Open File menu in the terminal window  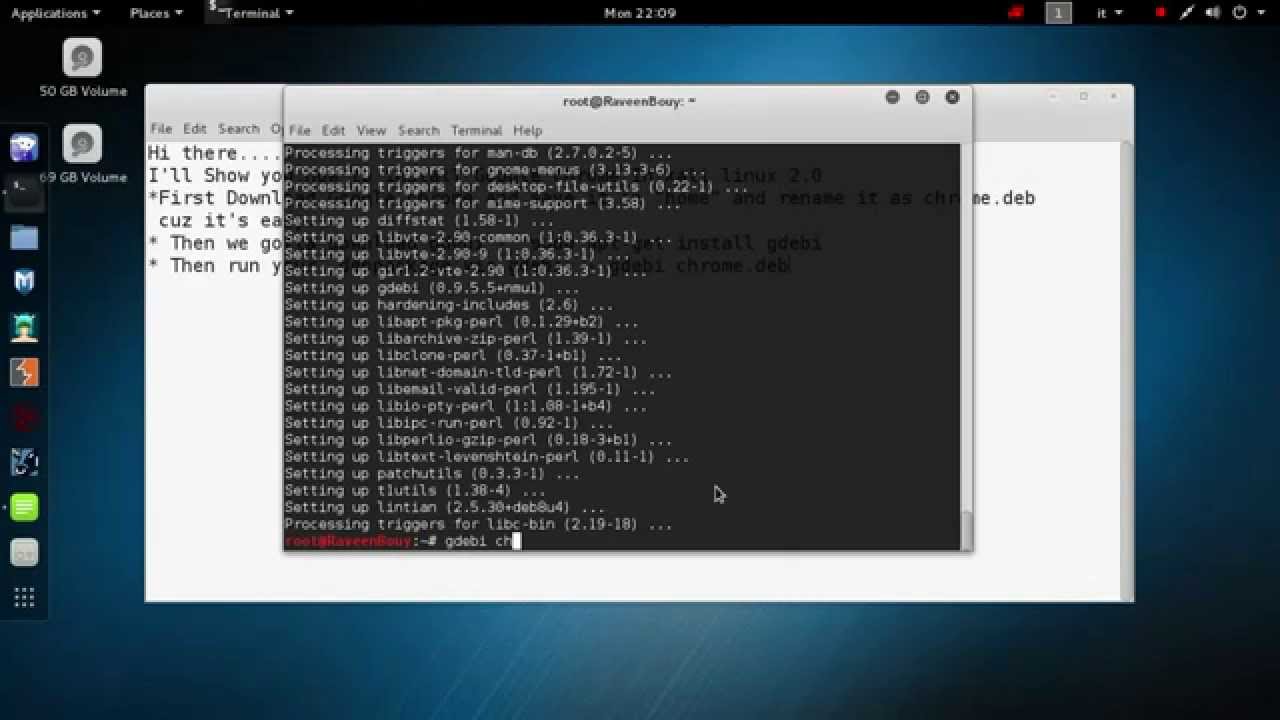299,130
